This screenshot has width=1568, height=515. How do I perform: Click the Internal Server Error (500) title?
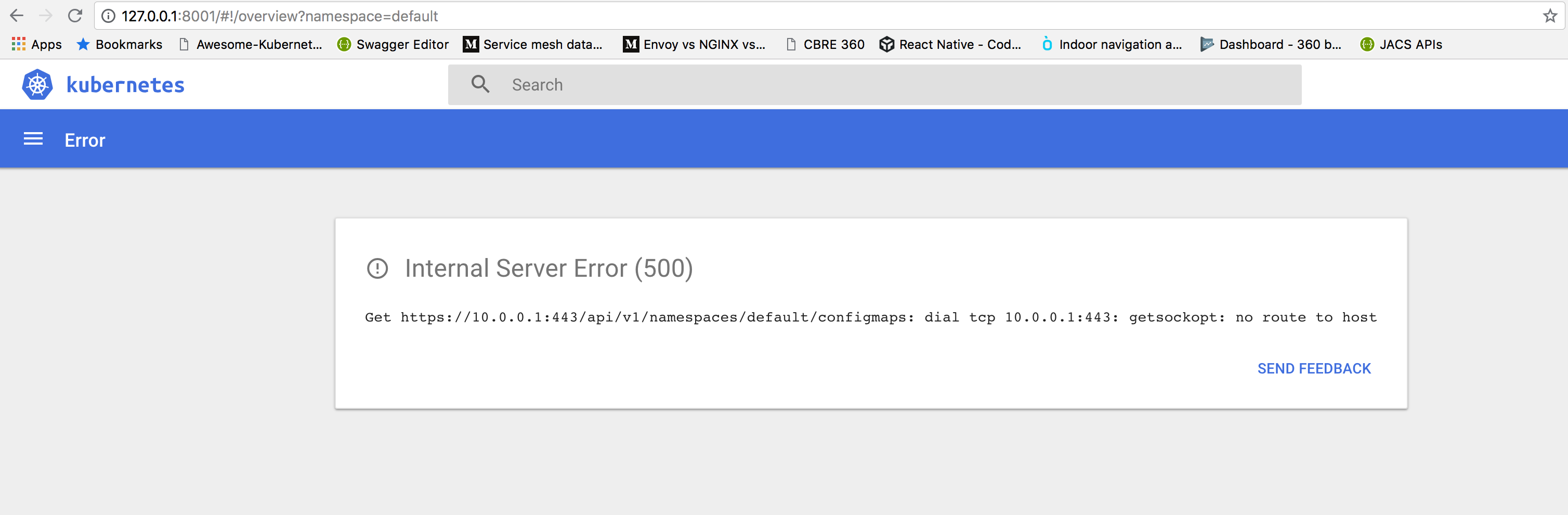[549, 268]
